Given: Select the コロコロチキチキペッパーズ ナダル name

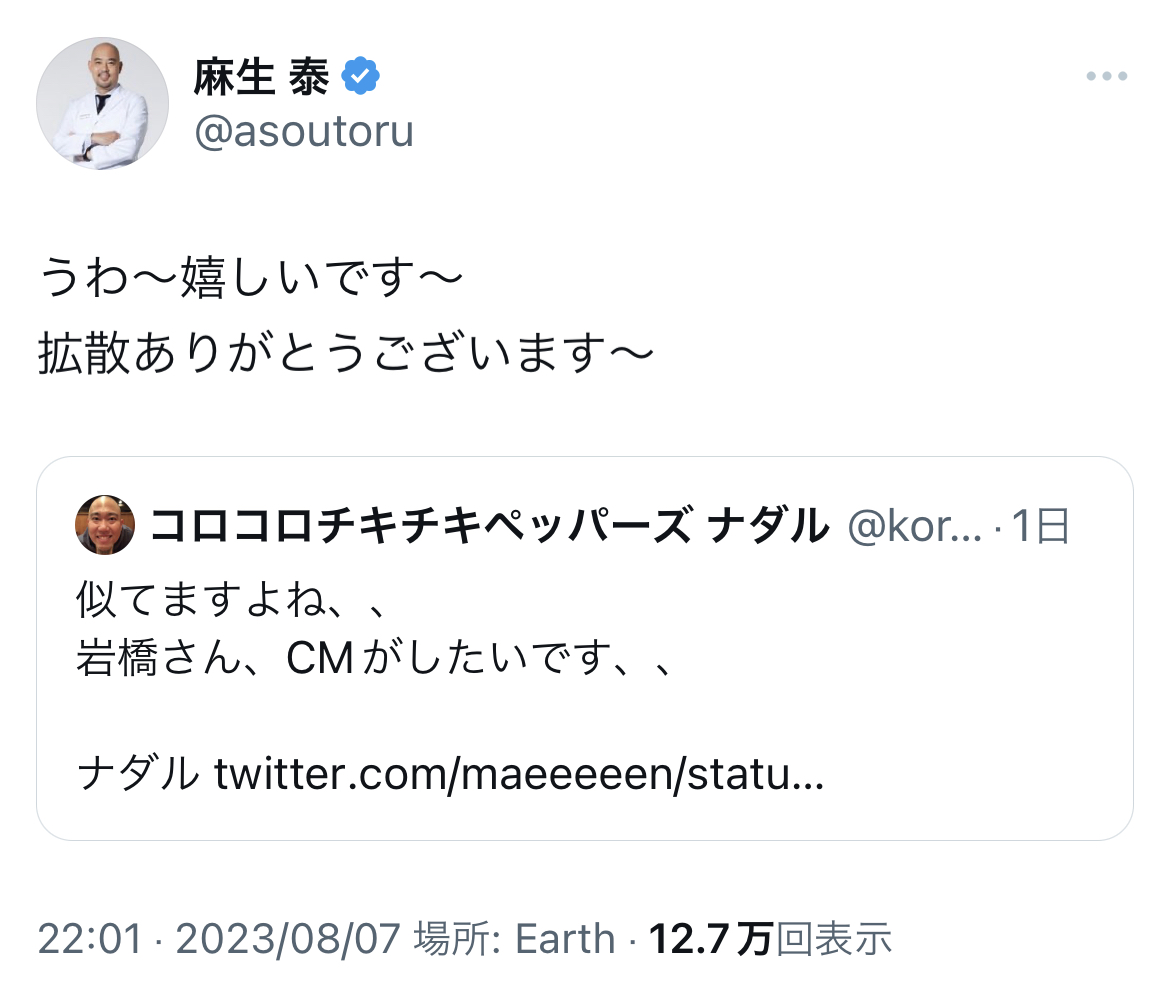Looking at the screenshot, I should coord(488,525).
